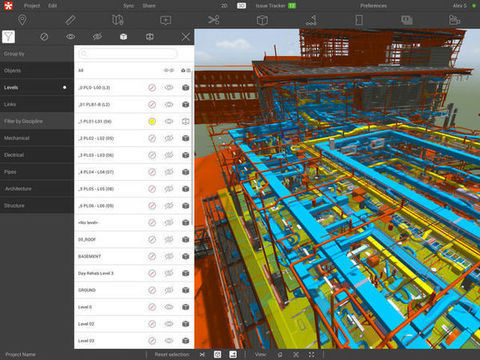Select the camera viewpoints icon at toolbar end

click(454, 20)
